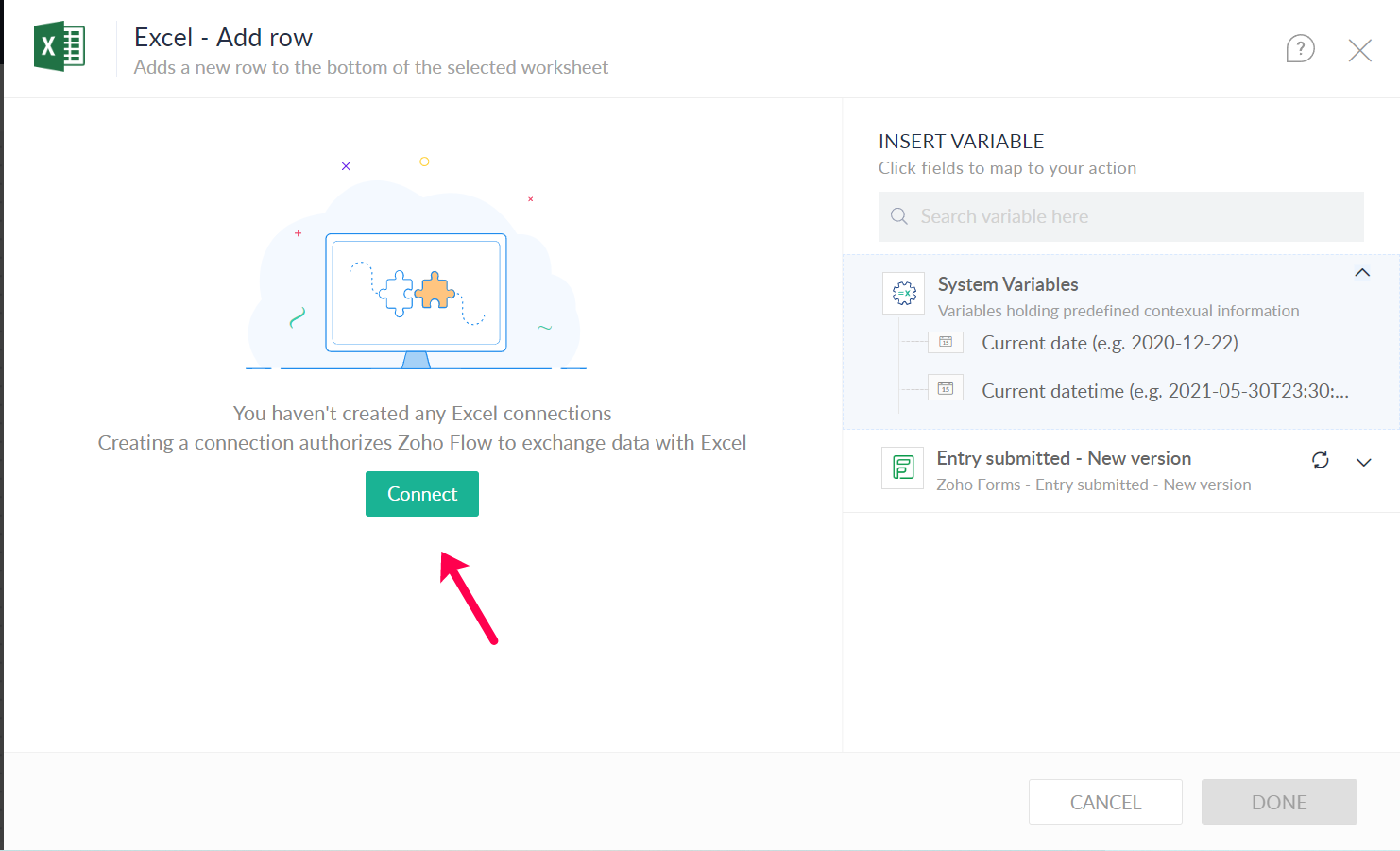Screen dimensions: 1400x851
Task: Click 'Variables holding predefined contexual information' text
Action: click(x=1118, y=311)
